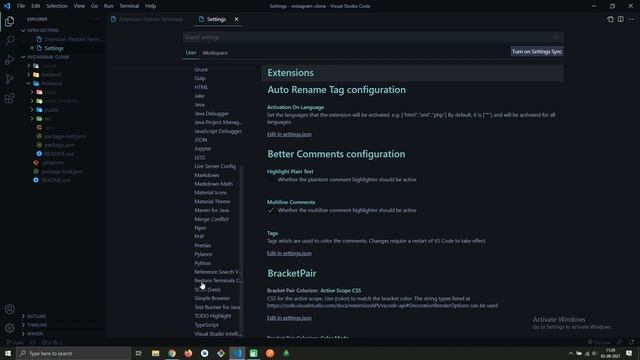Image resolution: width=640 pixels, height=360 pixels.
Task: Open File Explorer from the taskbar
Action: pyautogui.click(x=156, y=353)
